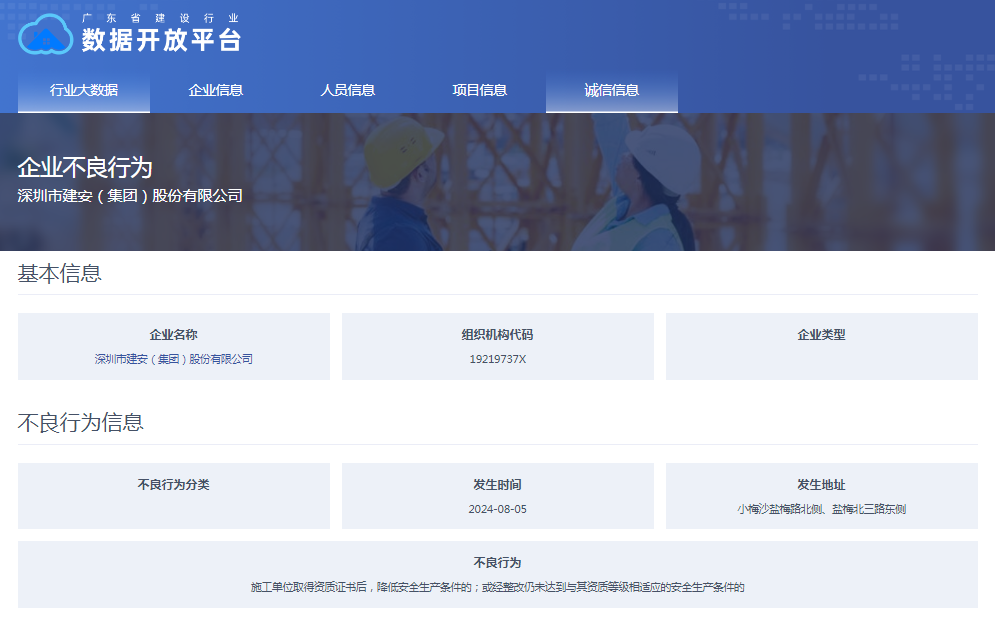Click the 基本信息 section heading

(60, 273)
